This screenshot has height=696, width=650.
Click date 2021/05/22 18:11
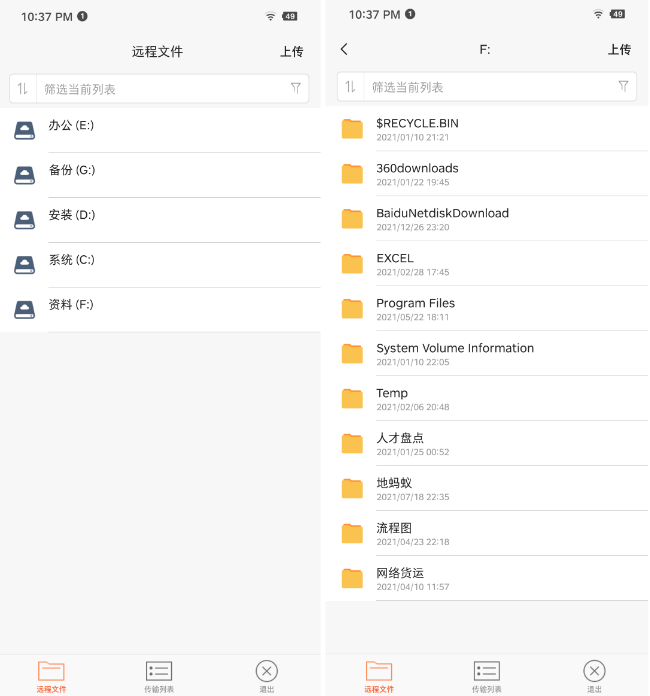(413, 317)
